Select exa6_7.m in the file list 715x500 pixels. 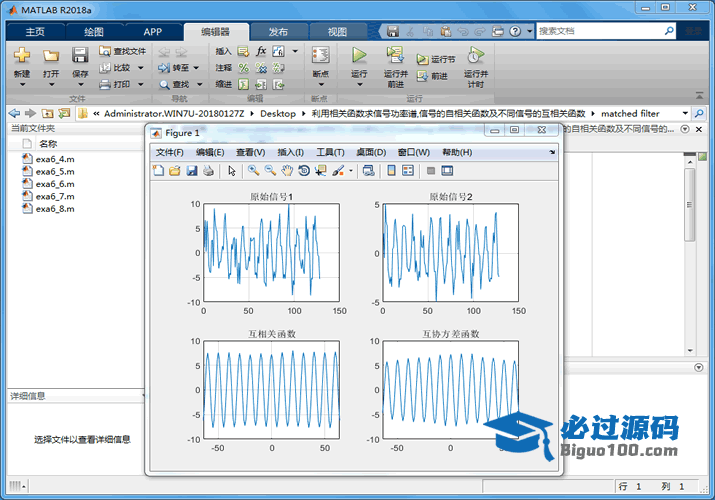pos(55,196)
